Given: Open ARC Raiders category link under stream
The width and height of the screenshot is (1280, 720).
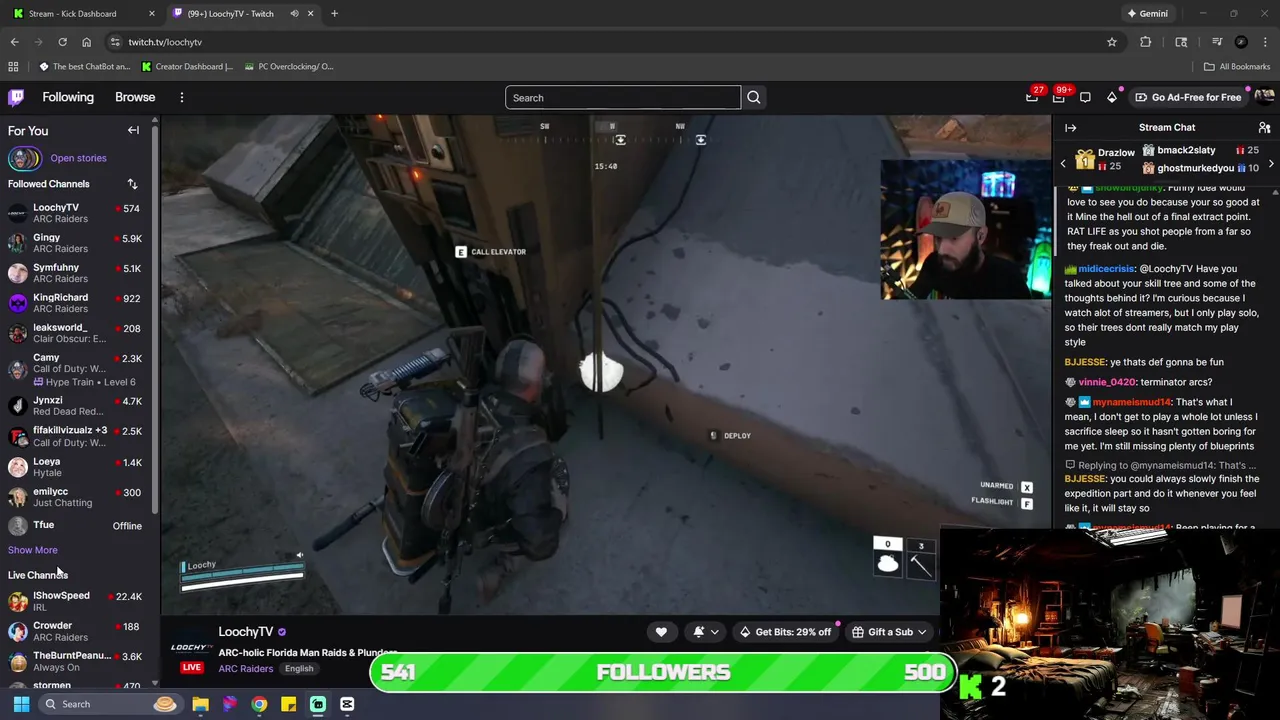Looking at the screenshot, I should click(245, 668).
